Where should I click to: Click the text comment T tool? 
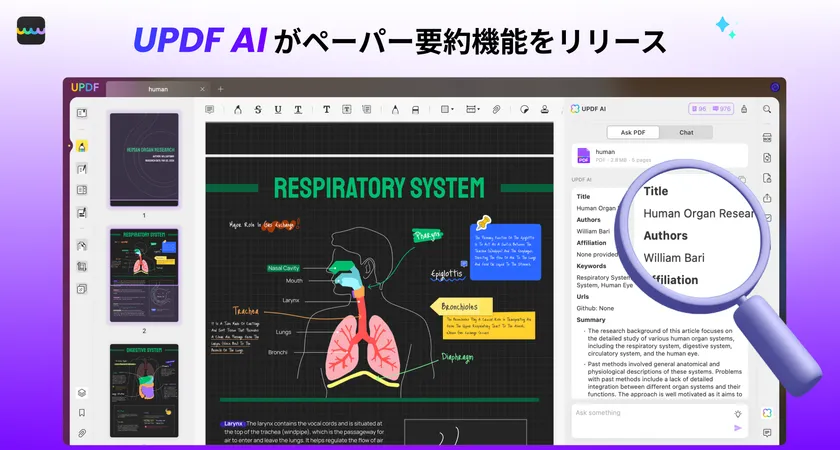click(x=326, y=109)
